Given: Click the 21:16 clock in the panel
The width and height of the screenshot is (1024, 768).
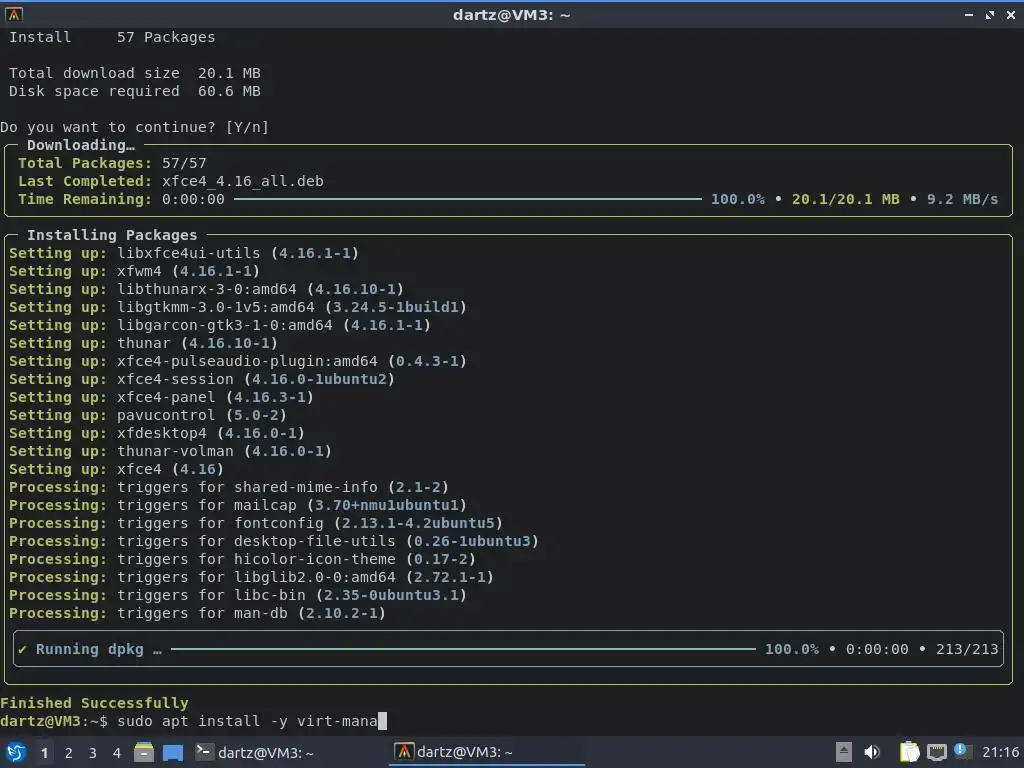Looking at the screenshot, I should [1000, 752].
